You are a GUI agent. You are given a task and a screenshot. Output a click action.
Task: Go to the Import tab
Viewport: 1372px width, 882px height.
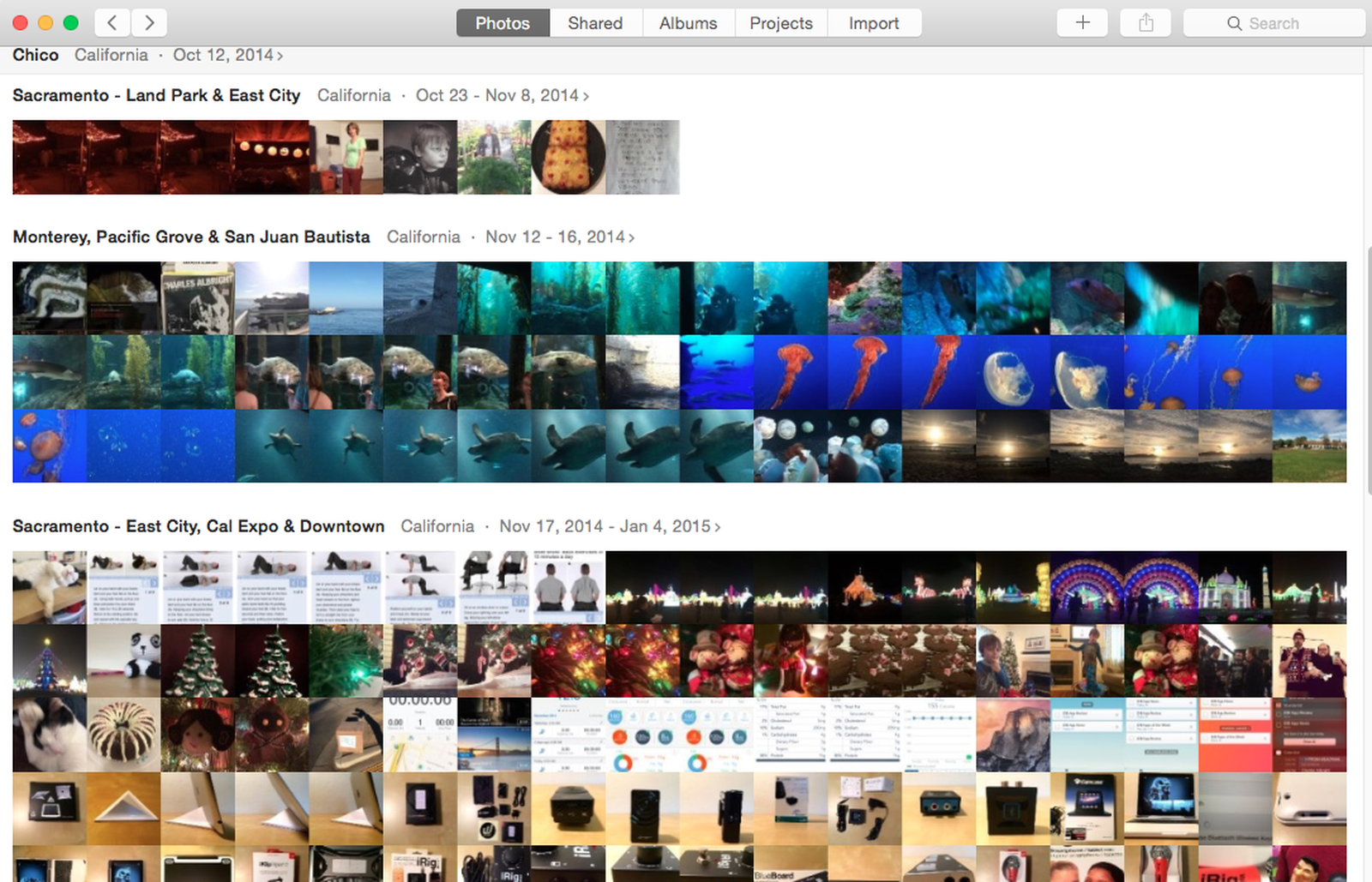coord(874,23)
